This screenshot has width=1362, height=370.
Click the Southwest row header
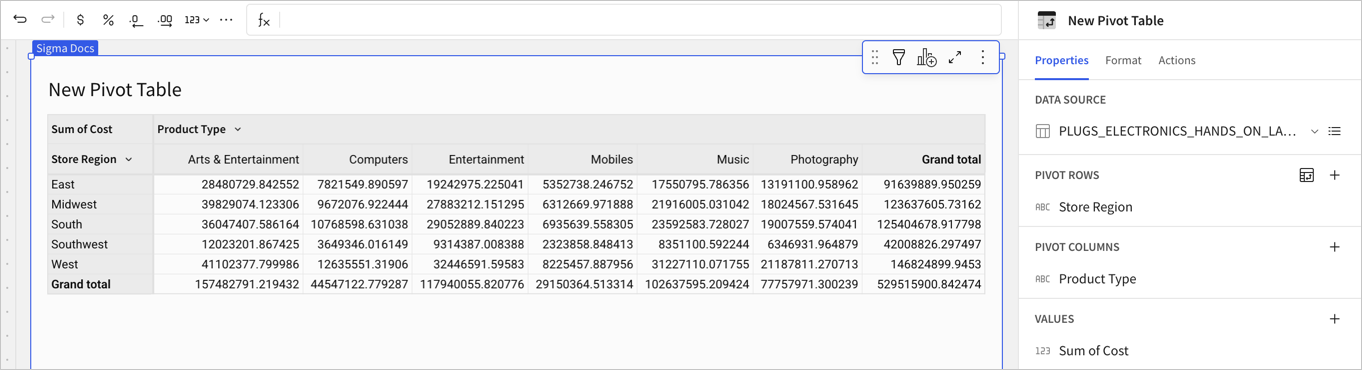point(100,244)
